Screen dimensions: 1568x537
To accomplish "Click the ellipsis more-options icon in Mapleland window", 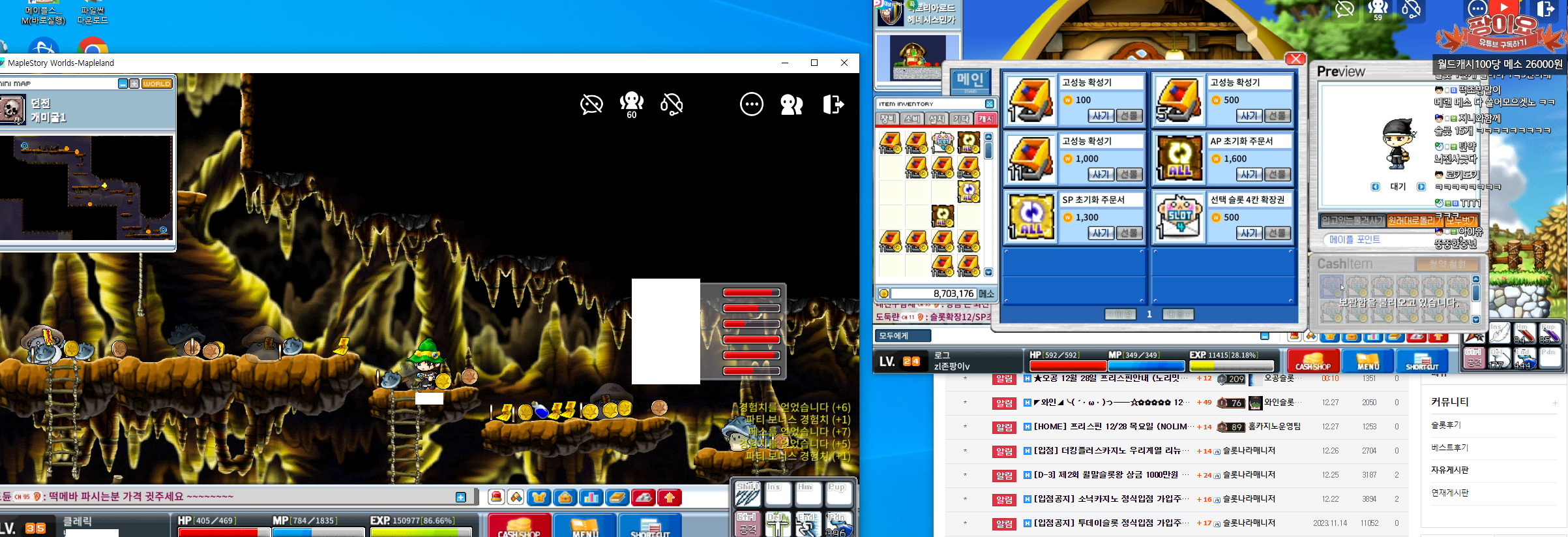I will coord(752,104).
